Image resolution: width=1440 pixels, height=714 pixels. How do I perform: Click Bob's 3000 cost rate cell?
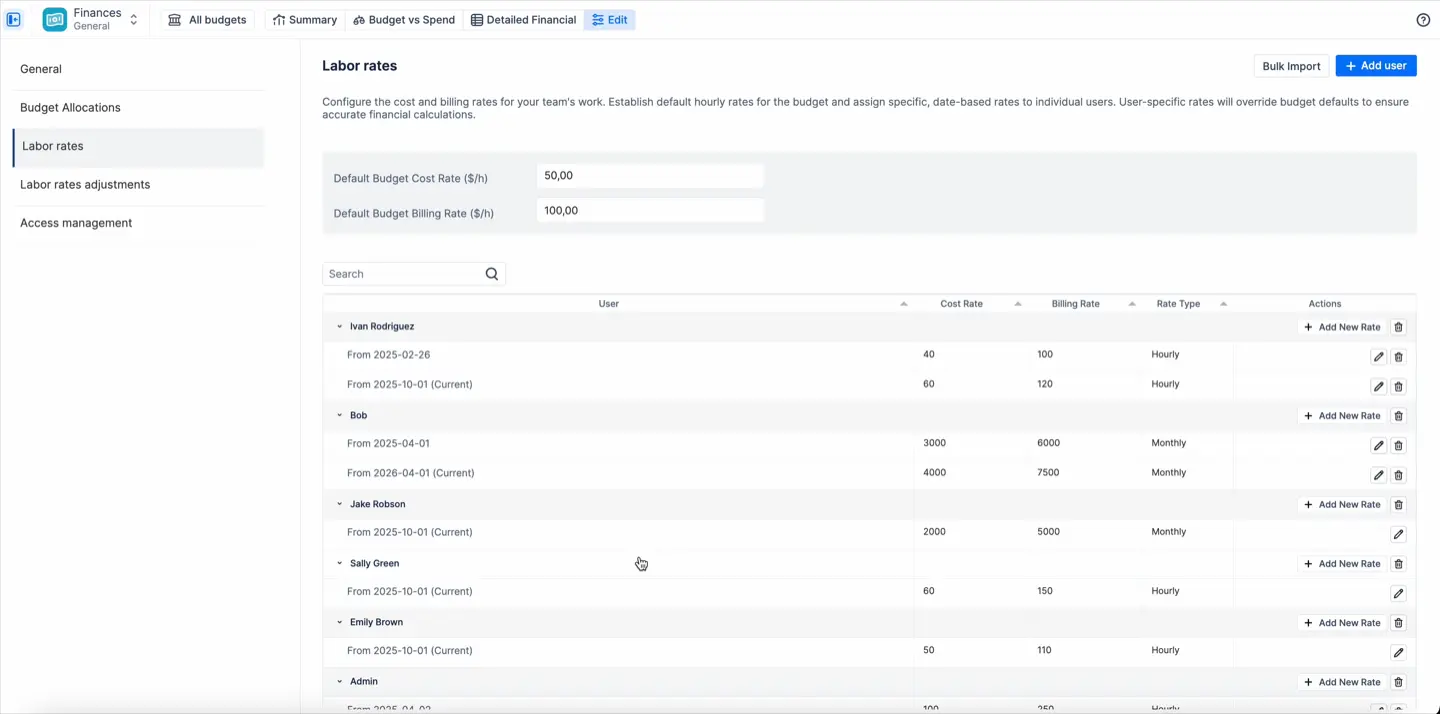coord(934,443)
